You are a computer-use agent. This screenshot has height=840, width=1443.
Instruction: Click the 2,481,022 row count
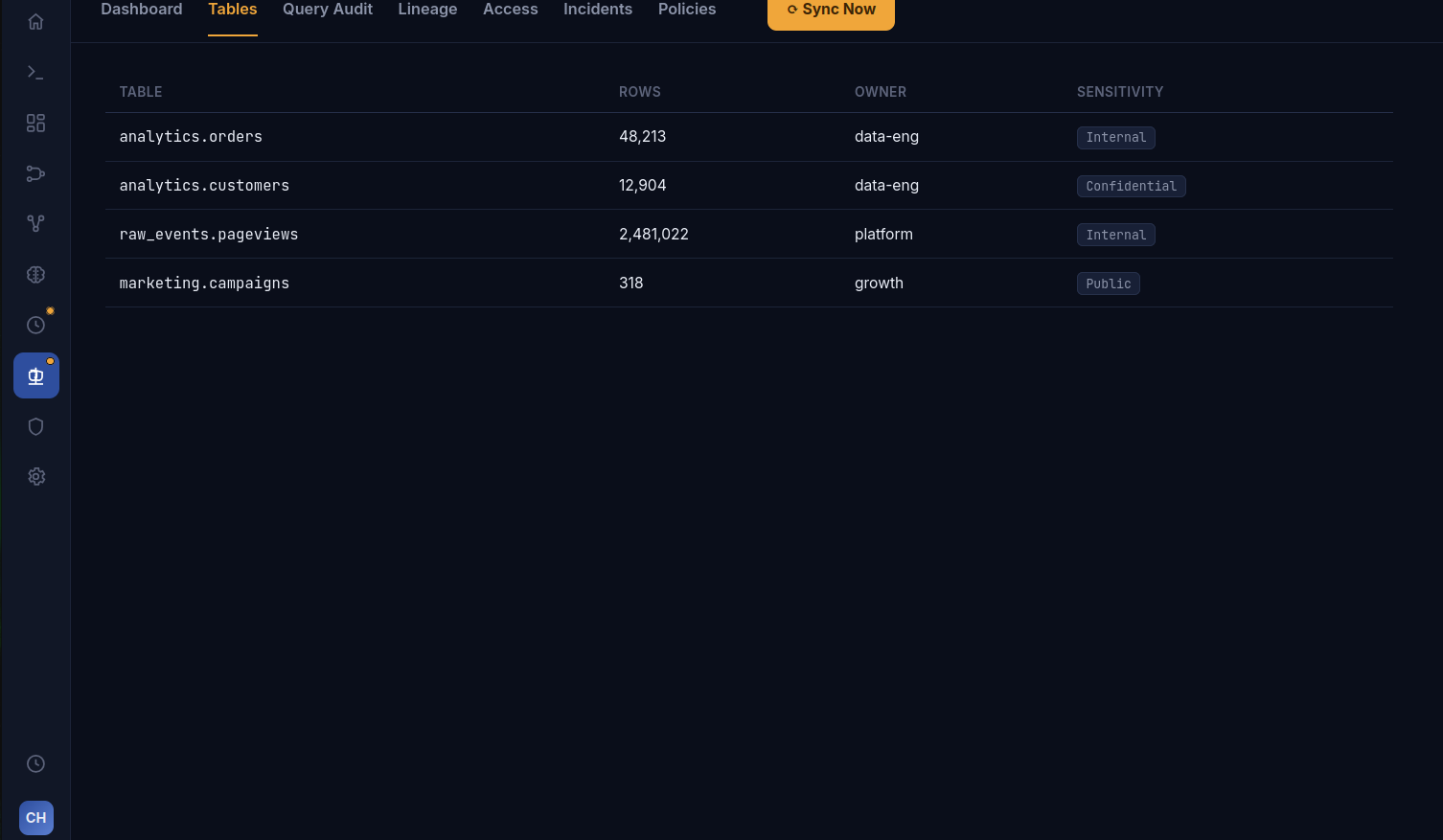pyautogui.click(x=653, y=235)
